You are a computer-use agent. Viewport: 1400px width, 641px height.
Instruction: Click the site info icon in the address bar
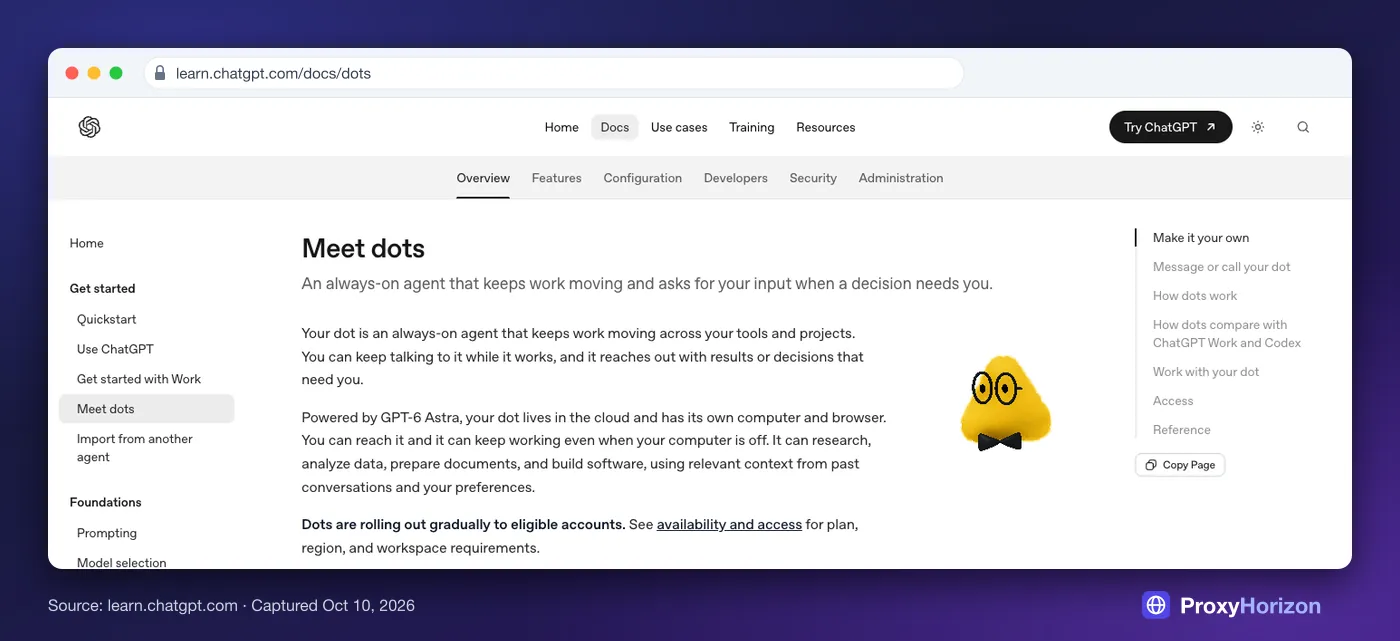(160, 73)
